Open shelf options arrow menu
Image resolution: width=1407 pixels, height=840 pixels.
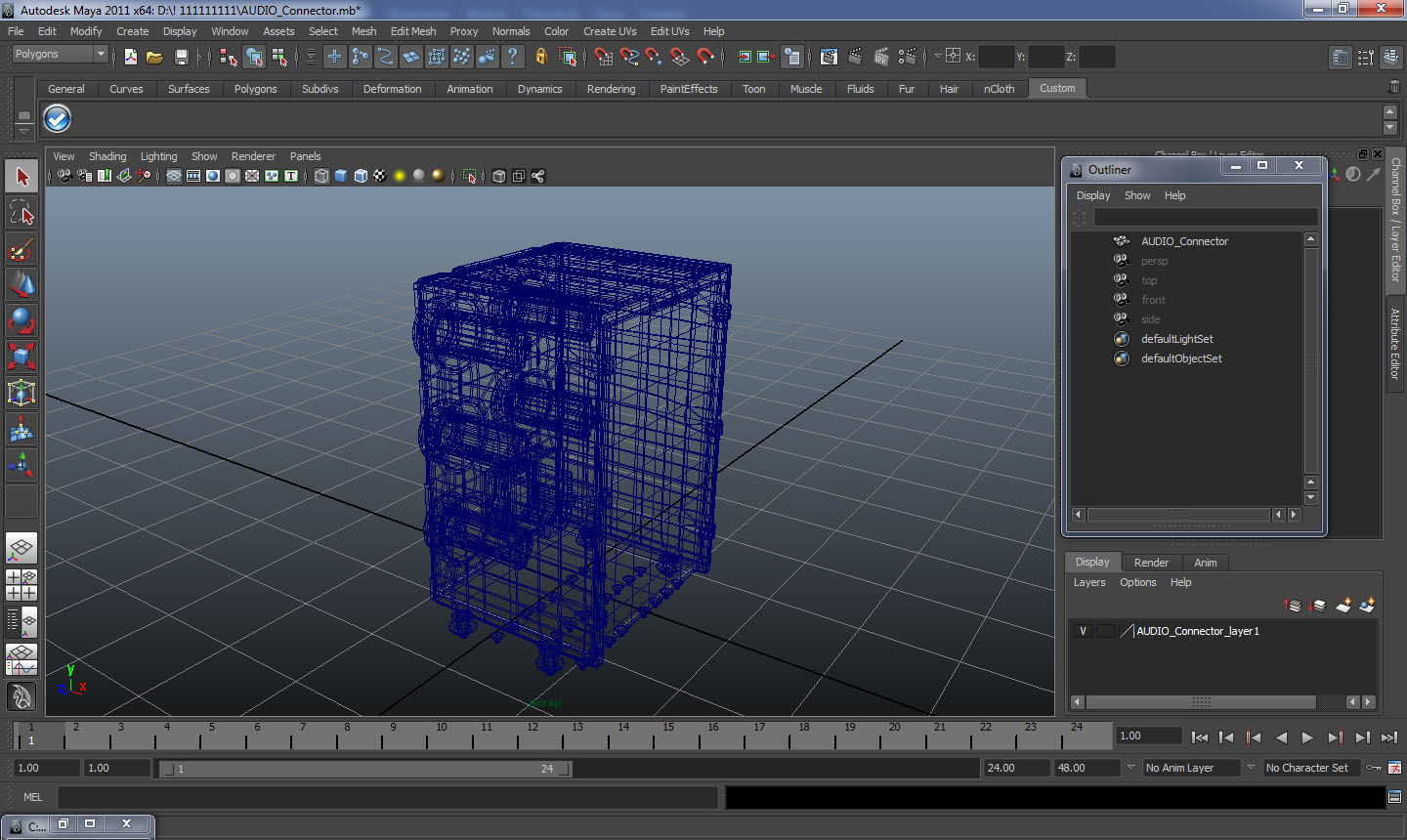pyautogui.click(x=23, y=130)
